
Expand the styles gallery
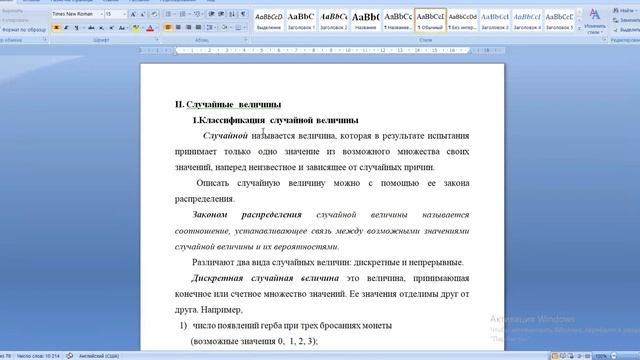(x=579, y=29)
